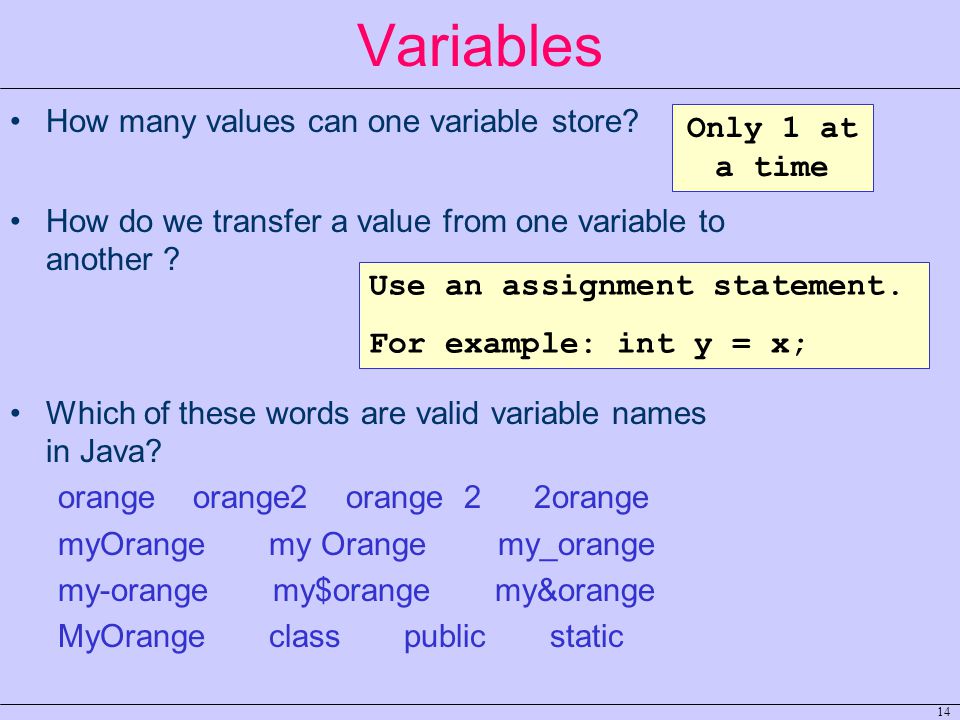The height and width of the screenshot is (720, 960).
Task: Select the first word 'orange' in list
Action: click(x=106, y=498)
